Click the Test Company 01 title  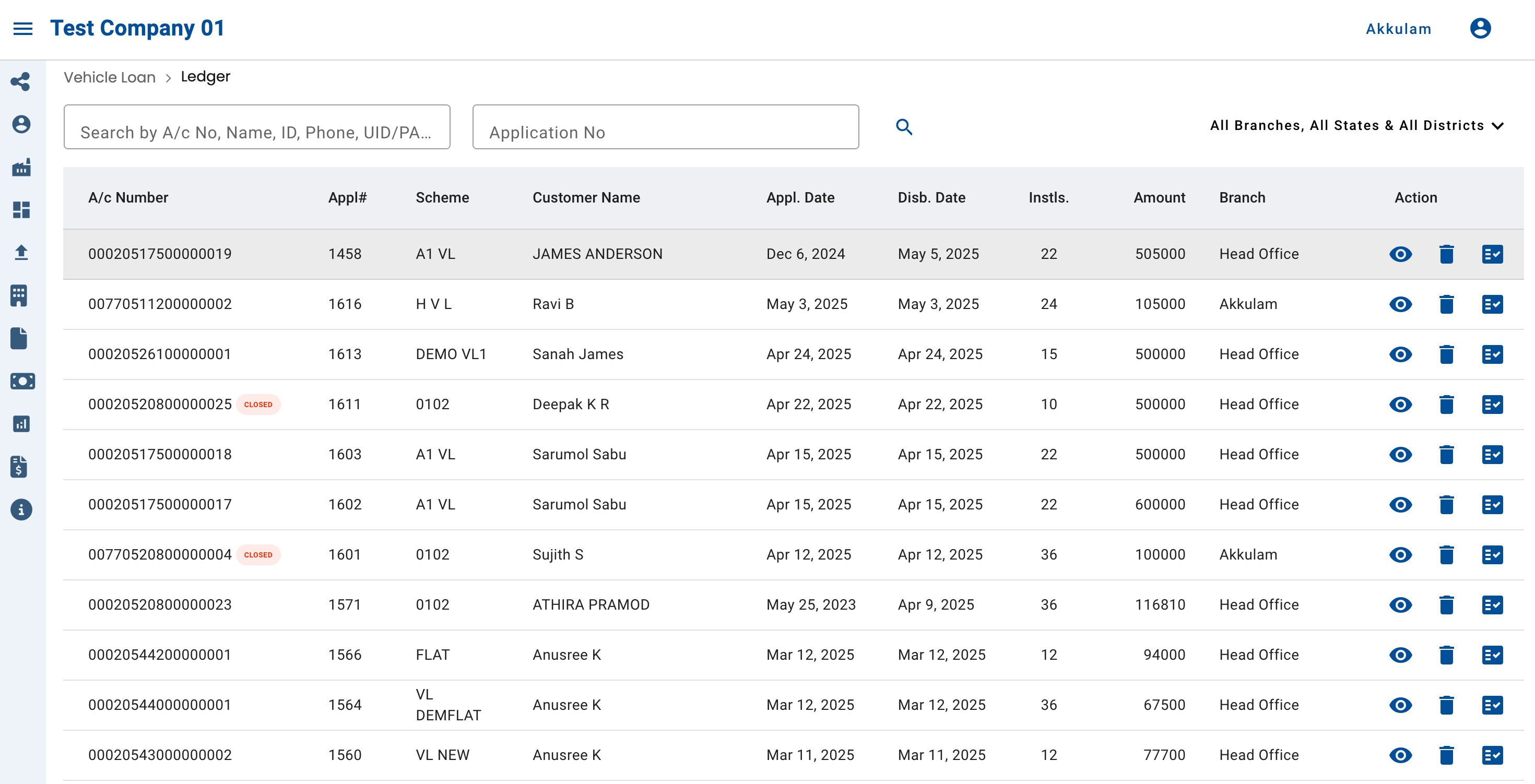pos(137,28)
